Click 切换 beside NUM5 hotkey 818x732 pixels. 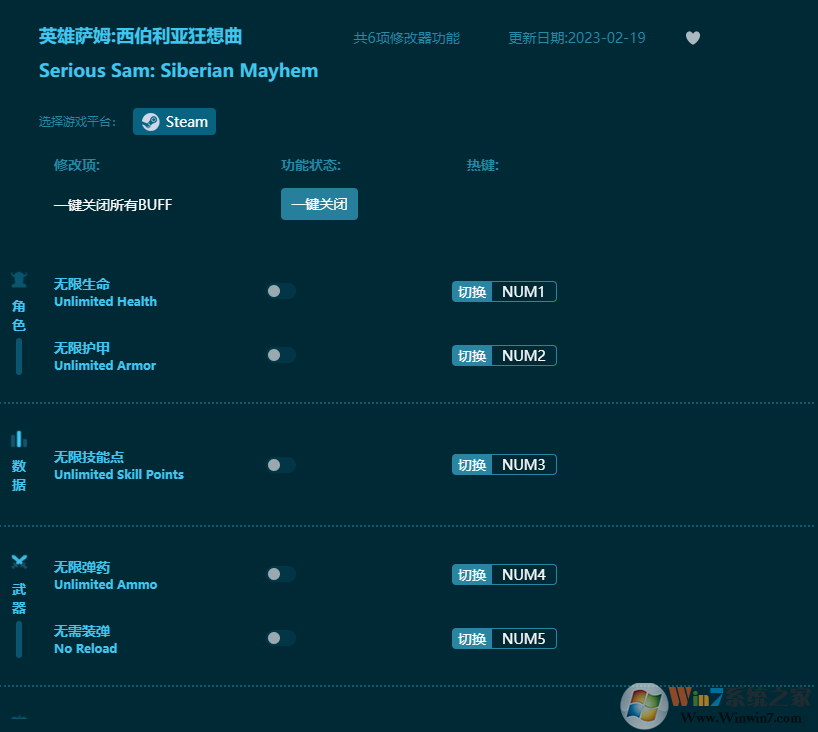pyautogui.click(x=472, y=639)
